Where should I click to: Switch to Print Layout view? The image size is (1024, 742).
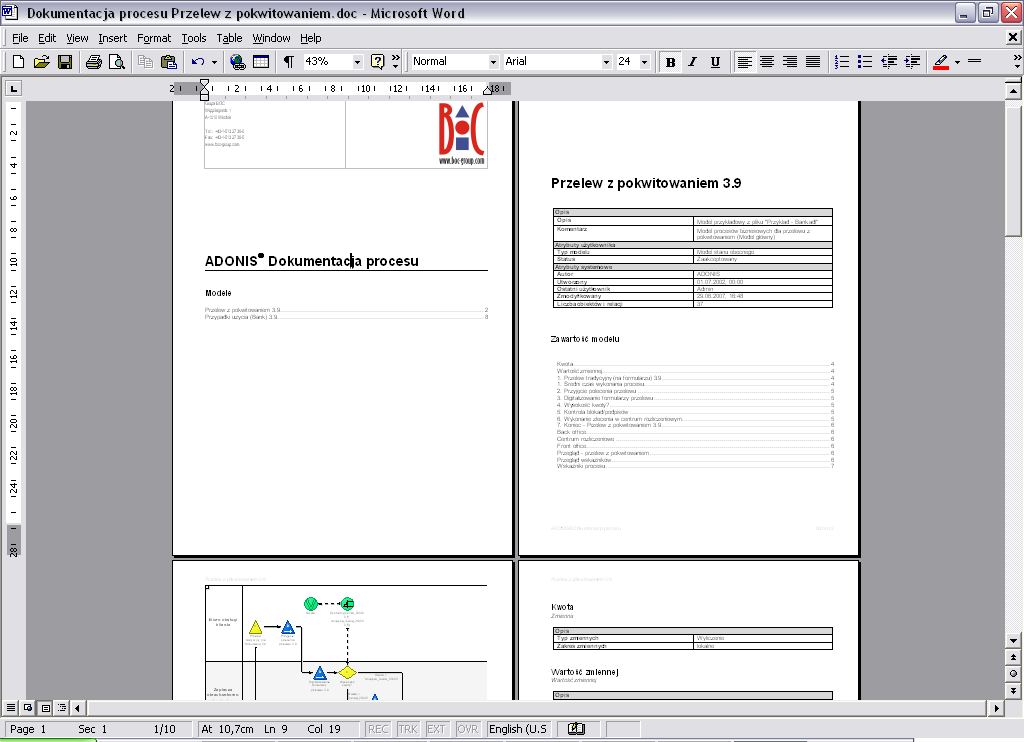click(x=45, y=707)
